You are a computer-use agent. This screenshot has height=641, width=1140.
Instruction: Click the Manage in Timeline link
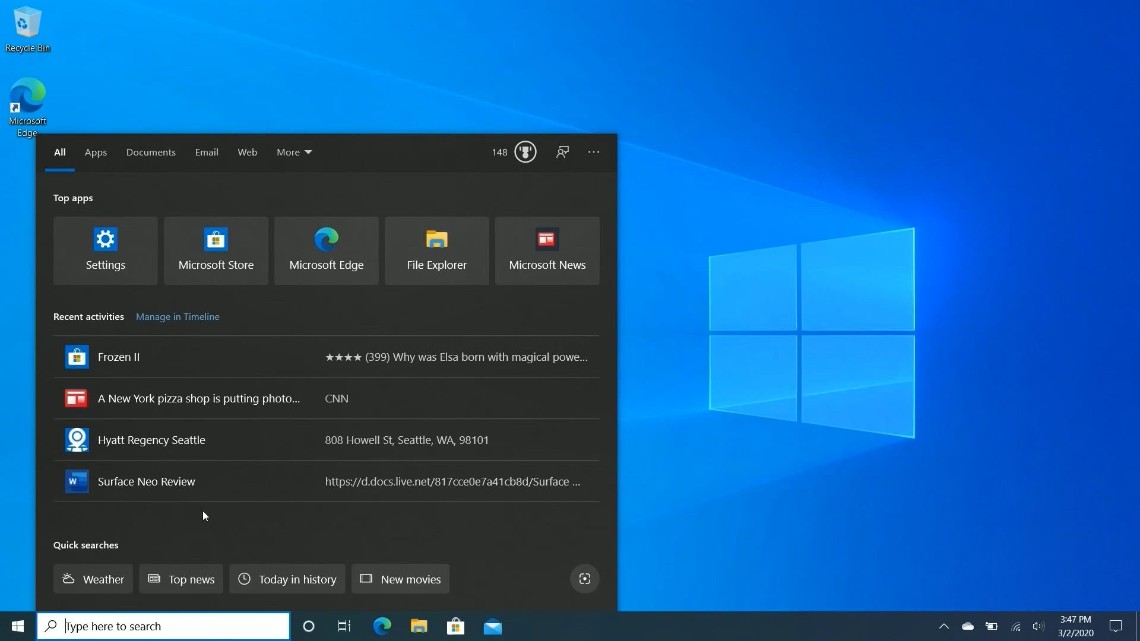click(x=177, y=317)
